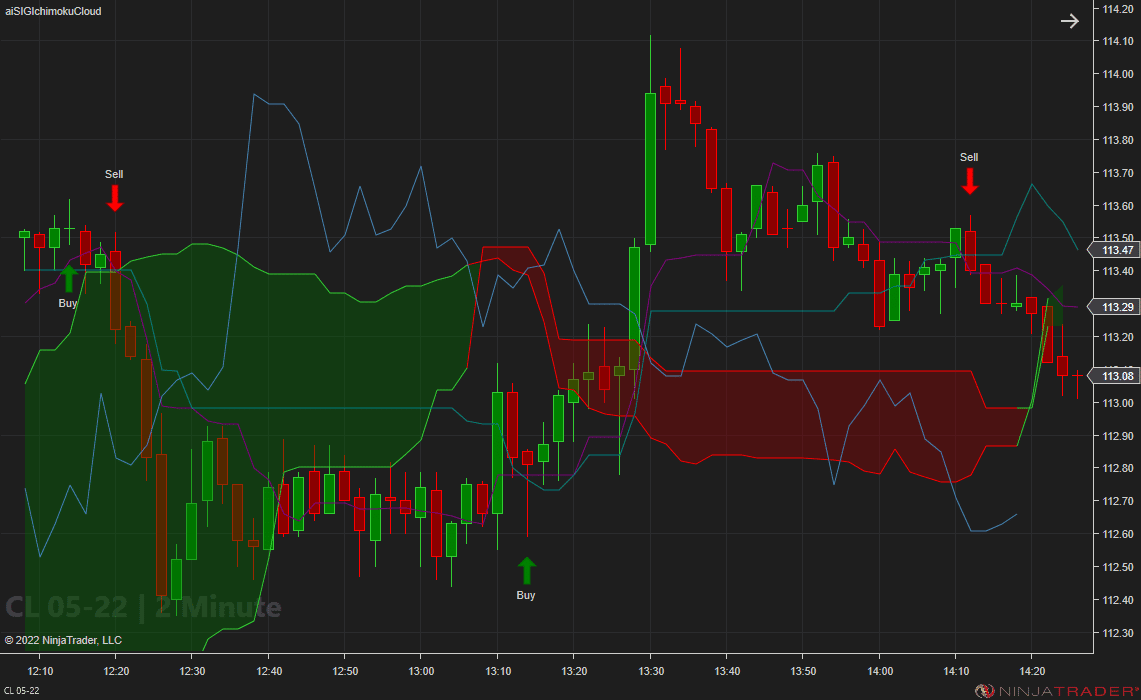Click the red Sell arrow near 14:10
The width and height of the screenshot is (1141, 700).
coord(969,182)
